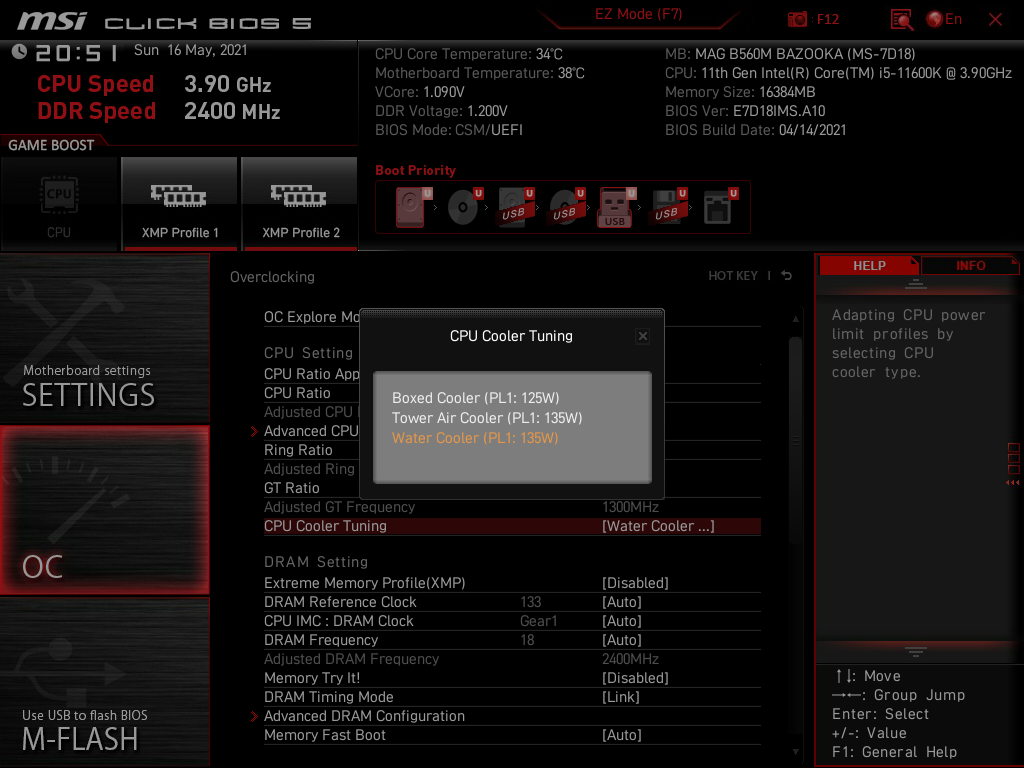Click the date Sun 16 May, 2021

[191, 50]
